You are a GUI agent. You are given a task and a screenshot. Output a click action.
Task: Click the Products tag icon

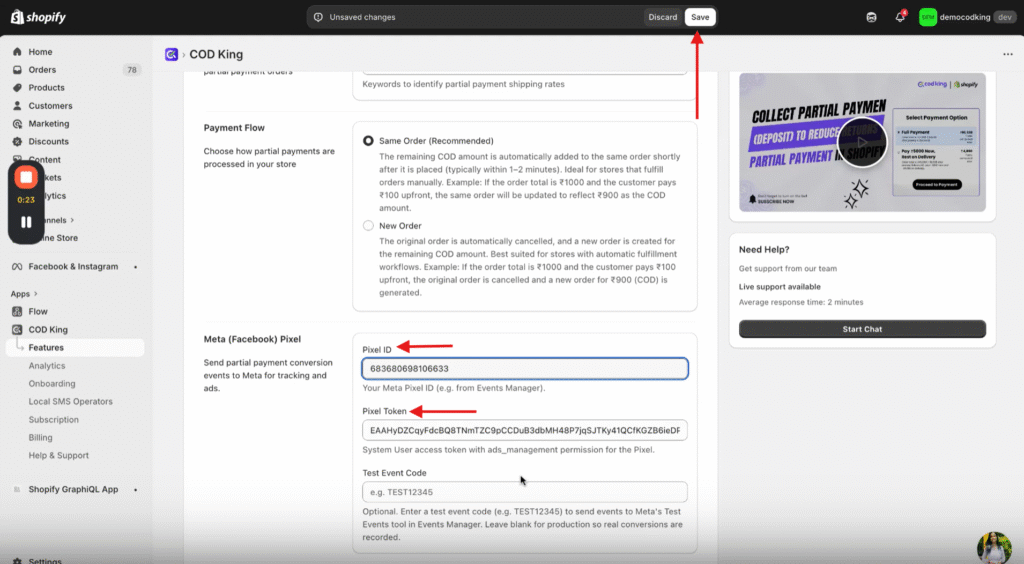[18, 88]
